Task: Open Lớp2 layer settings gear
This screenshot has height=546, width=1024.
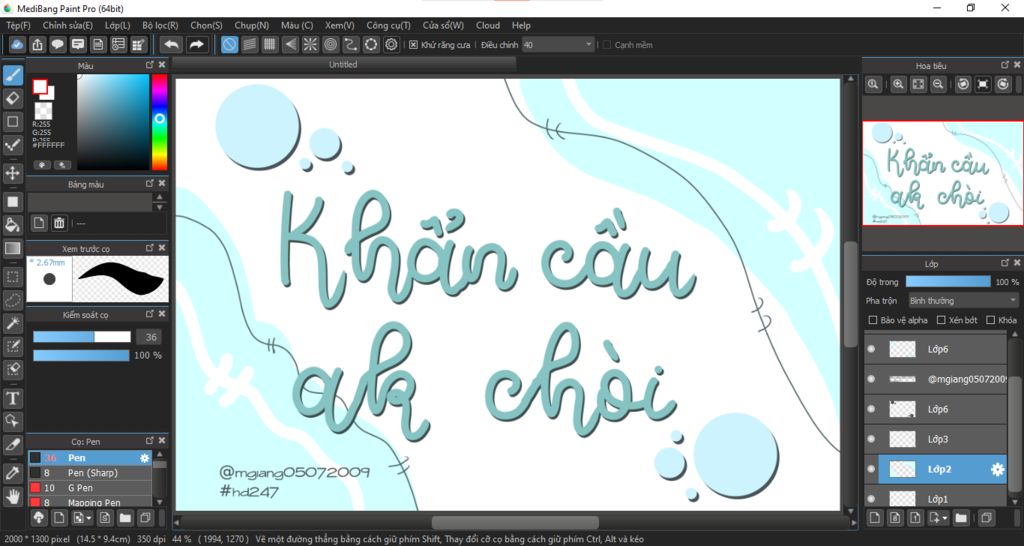Action: (x=997, y=469)
